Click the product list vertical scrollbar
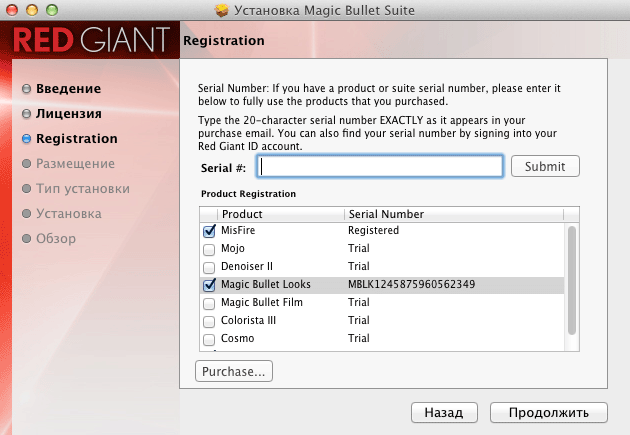This screenshot has width=630, height=435. tap(572, 280)
